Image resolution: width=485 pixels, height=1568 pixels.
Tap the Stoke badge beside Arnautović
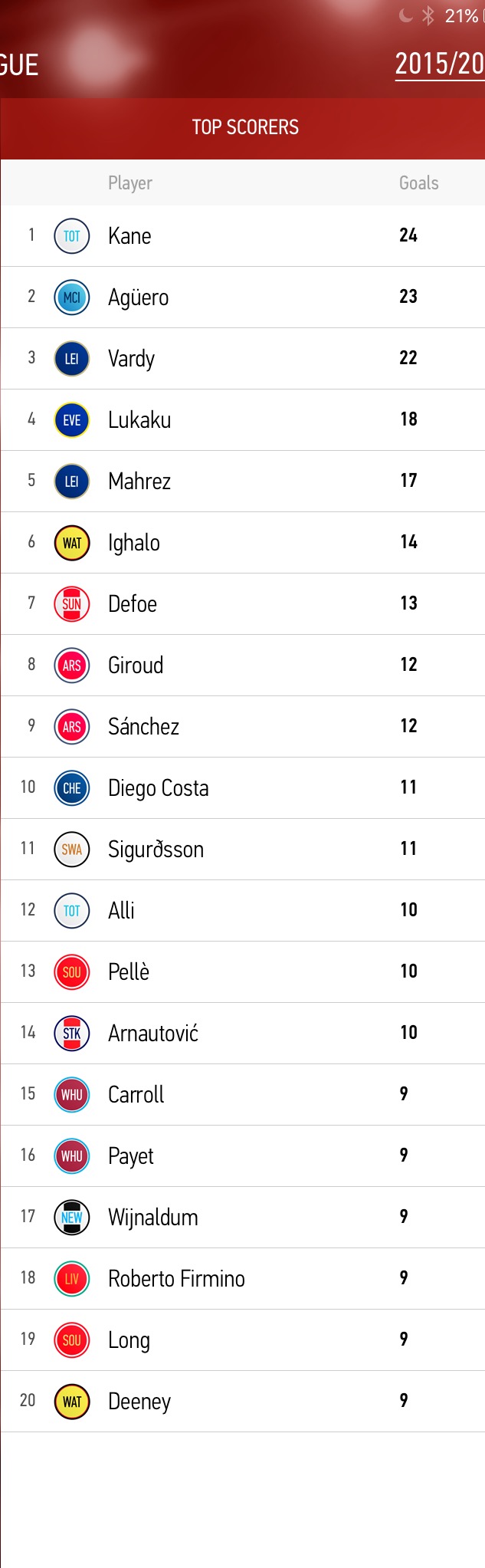[72, 1034]
